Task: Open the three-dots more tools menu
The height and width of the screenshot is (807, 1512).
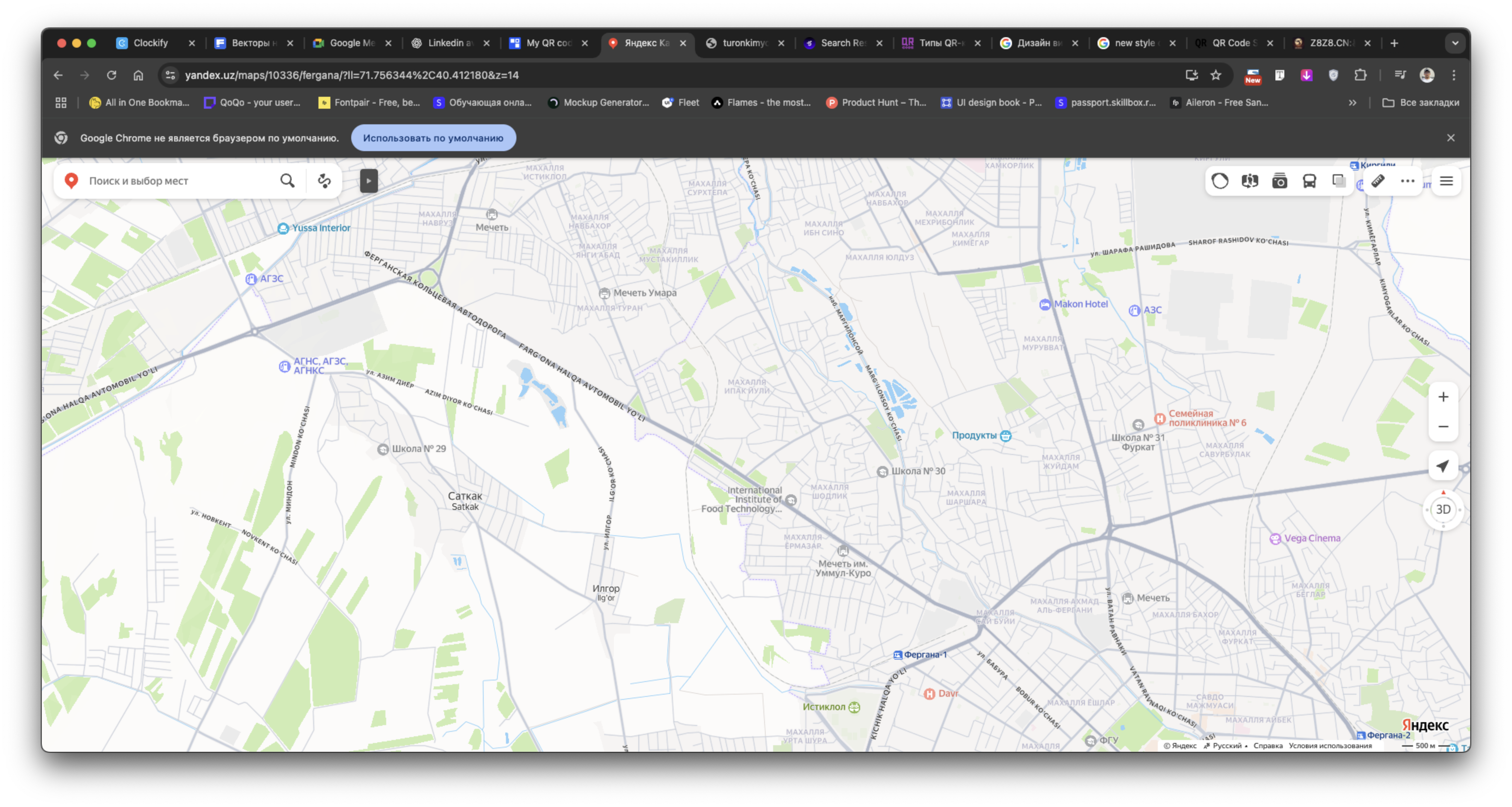Action: (1407, 181)
